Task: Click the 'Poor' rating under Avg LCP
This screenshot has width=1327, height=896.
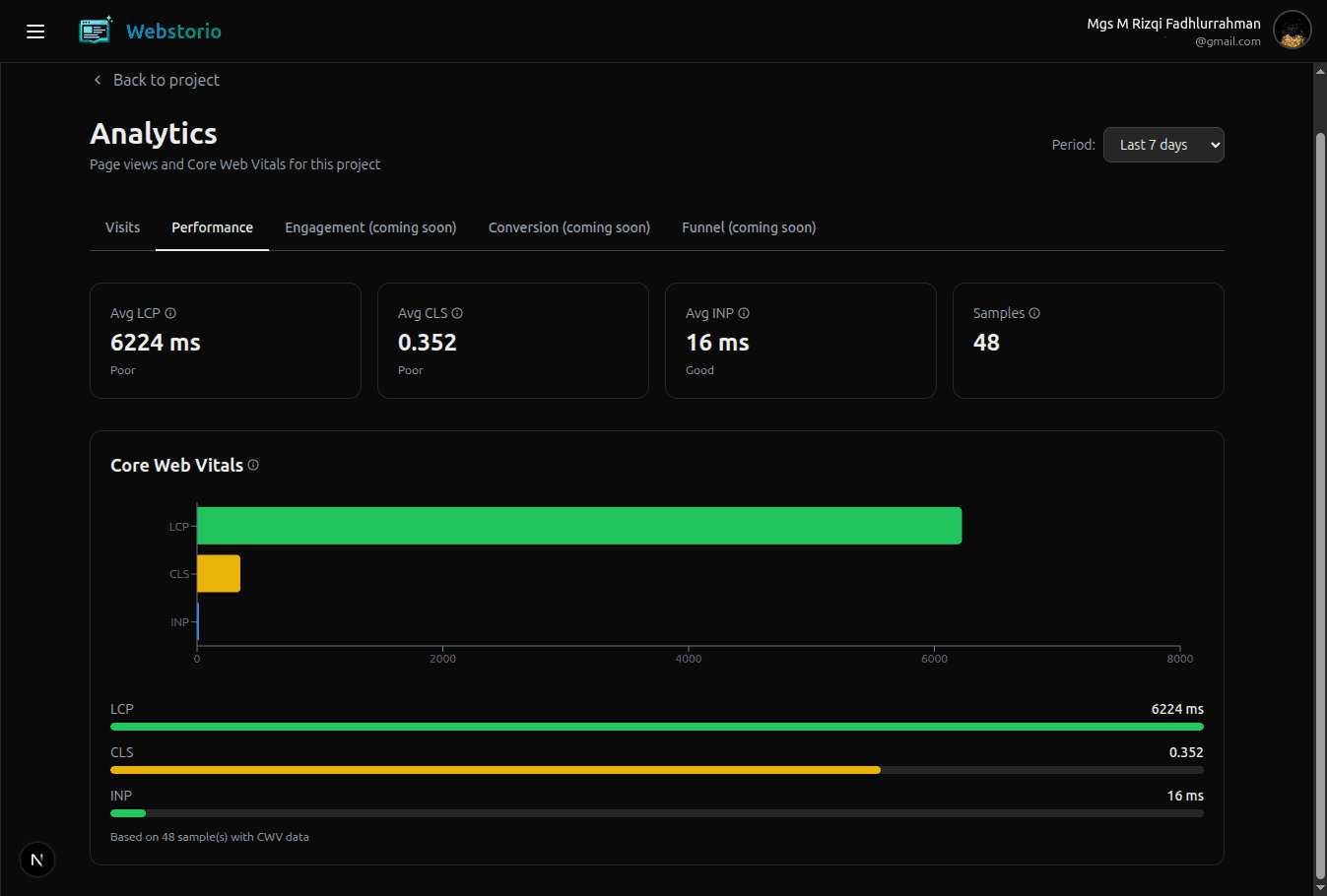Action: point(123,370)
